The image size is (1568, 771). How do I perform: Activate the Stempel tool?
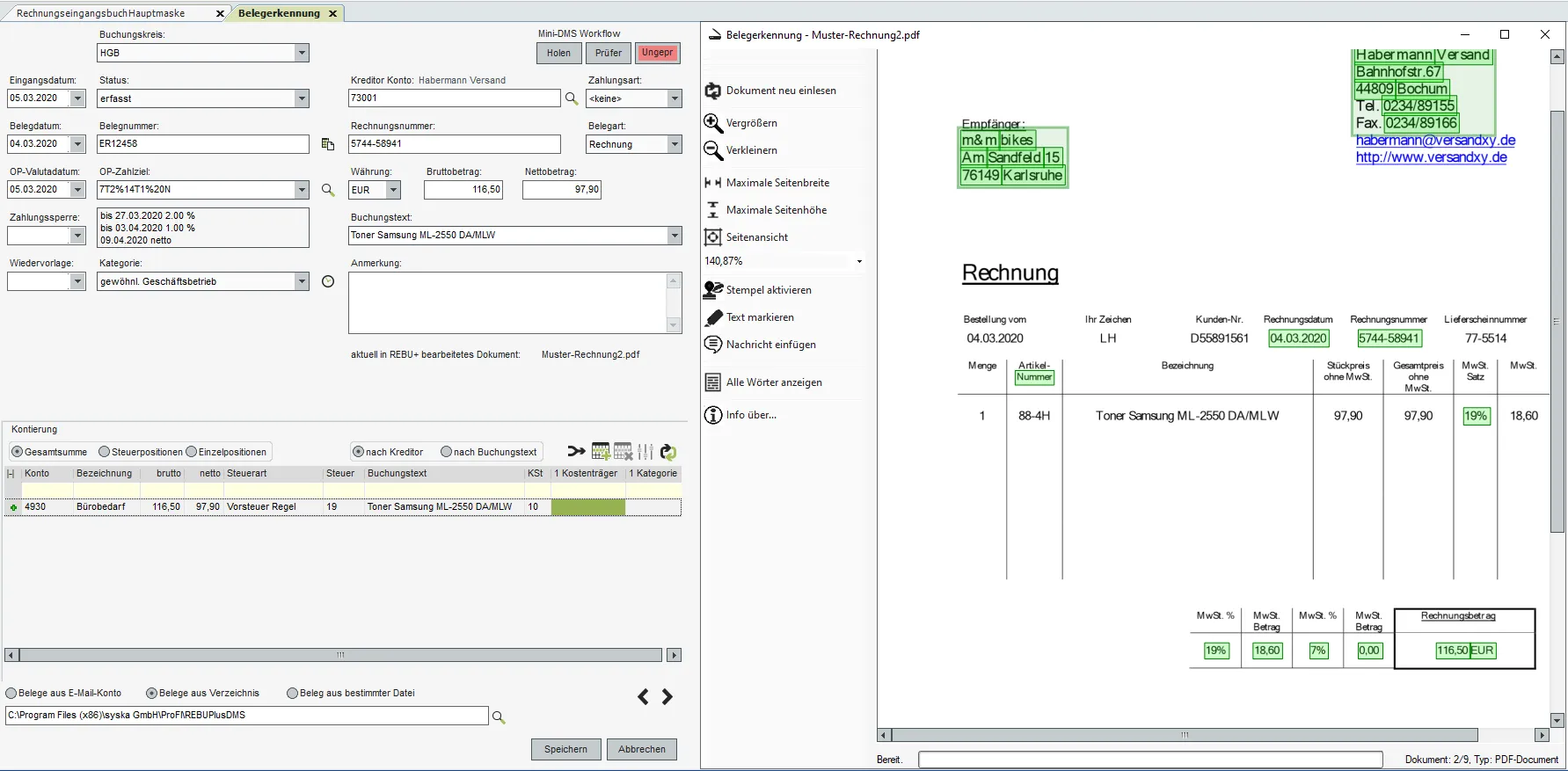coord(713,290)
